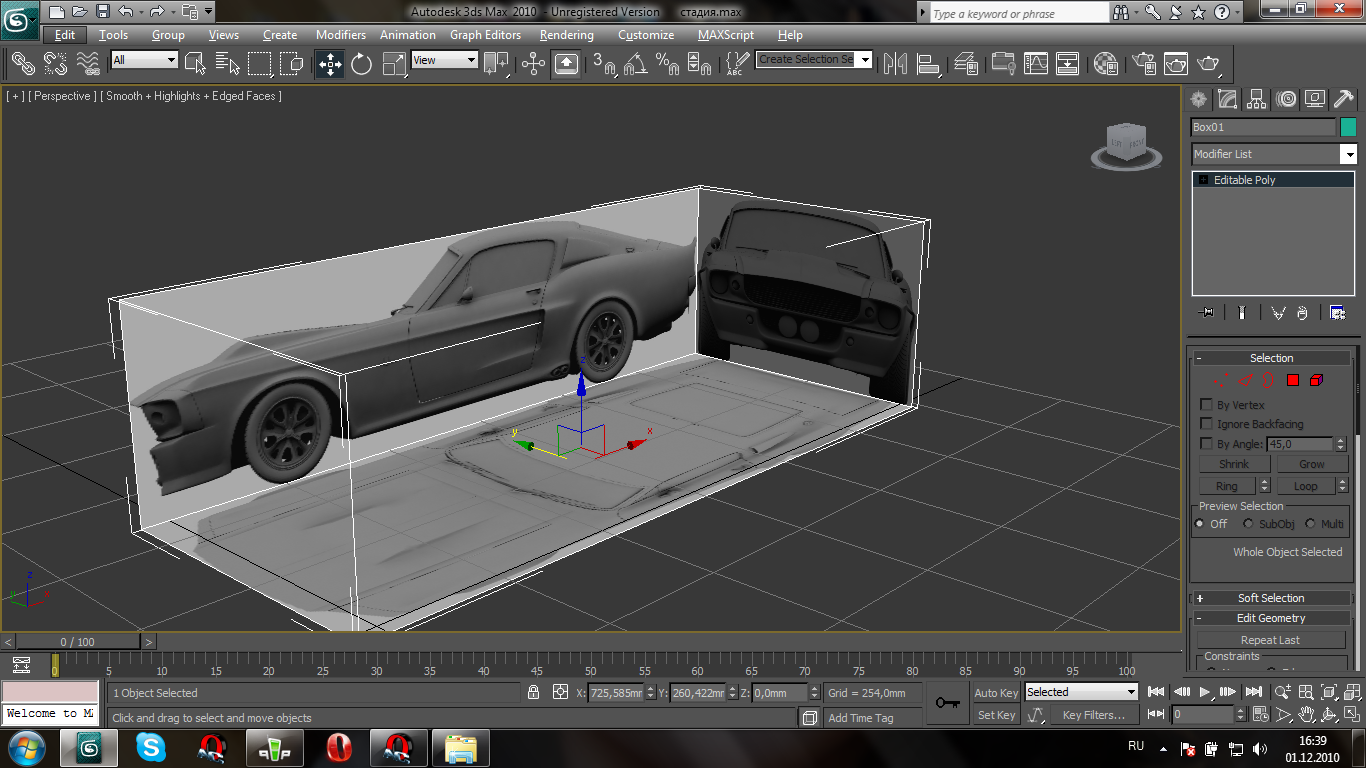Open the Utilities panel hammer icon
This screenshot has width=1366, height=768.
(1344, 99)
